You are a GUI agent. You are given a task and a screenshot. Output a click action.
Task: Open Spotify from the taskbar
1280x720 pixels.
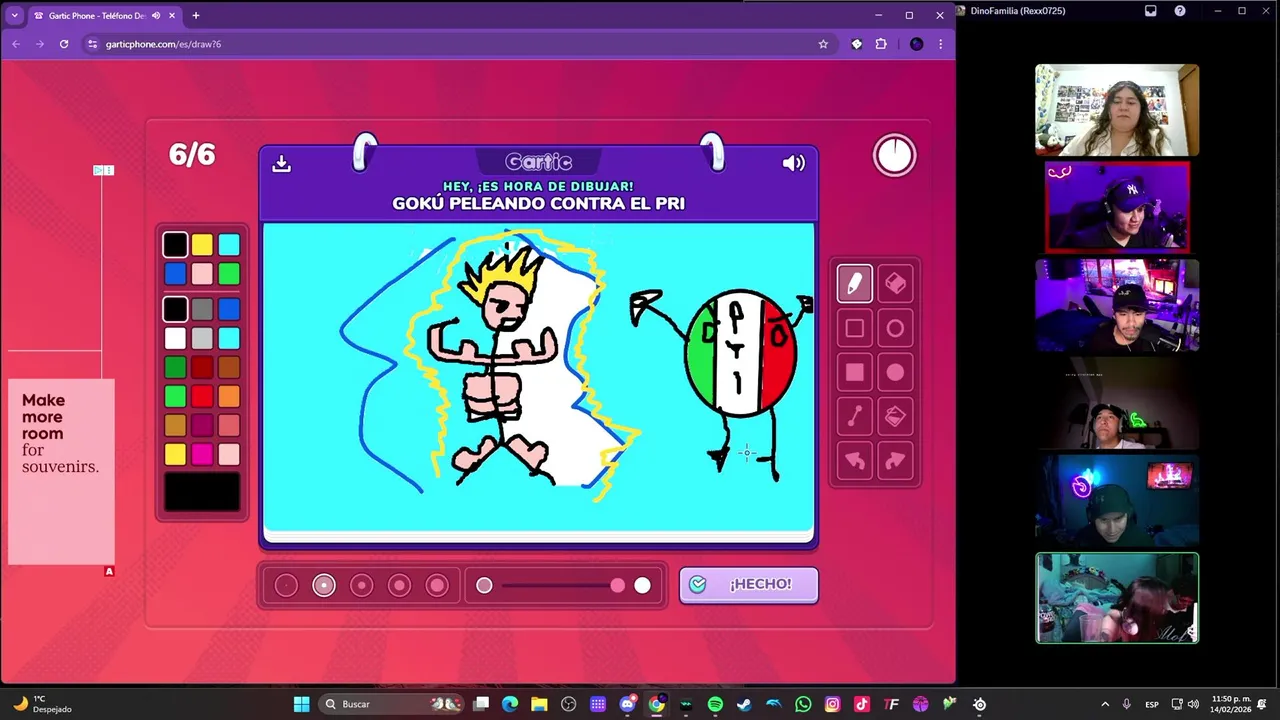(x=715, y=704)
